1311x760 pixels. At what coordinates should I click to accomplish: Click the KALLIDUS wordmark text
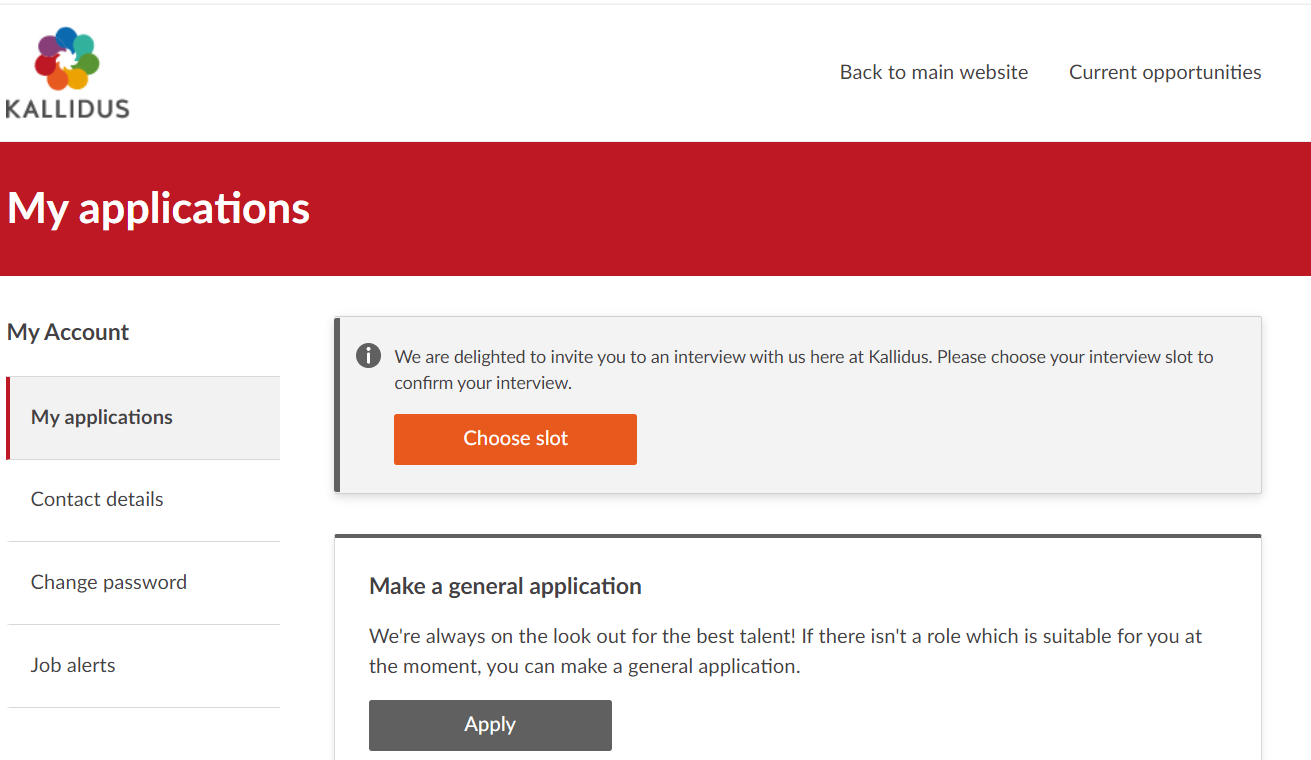67,108
